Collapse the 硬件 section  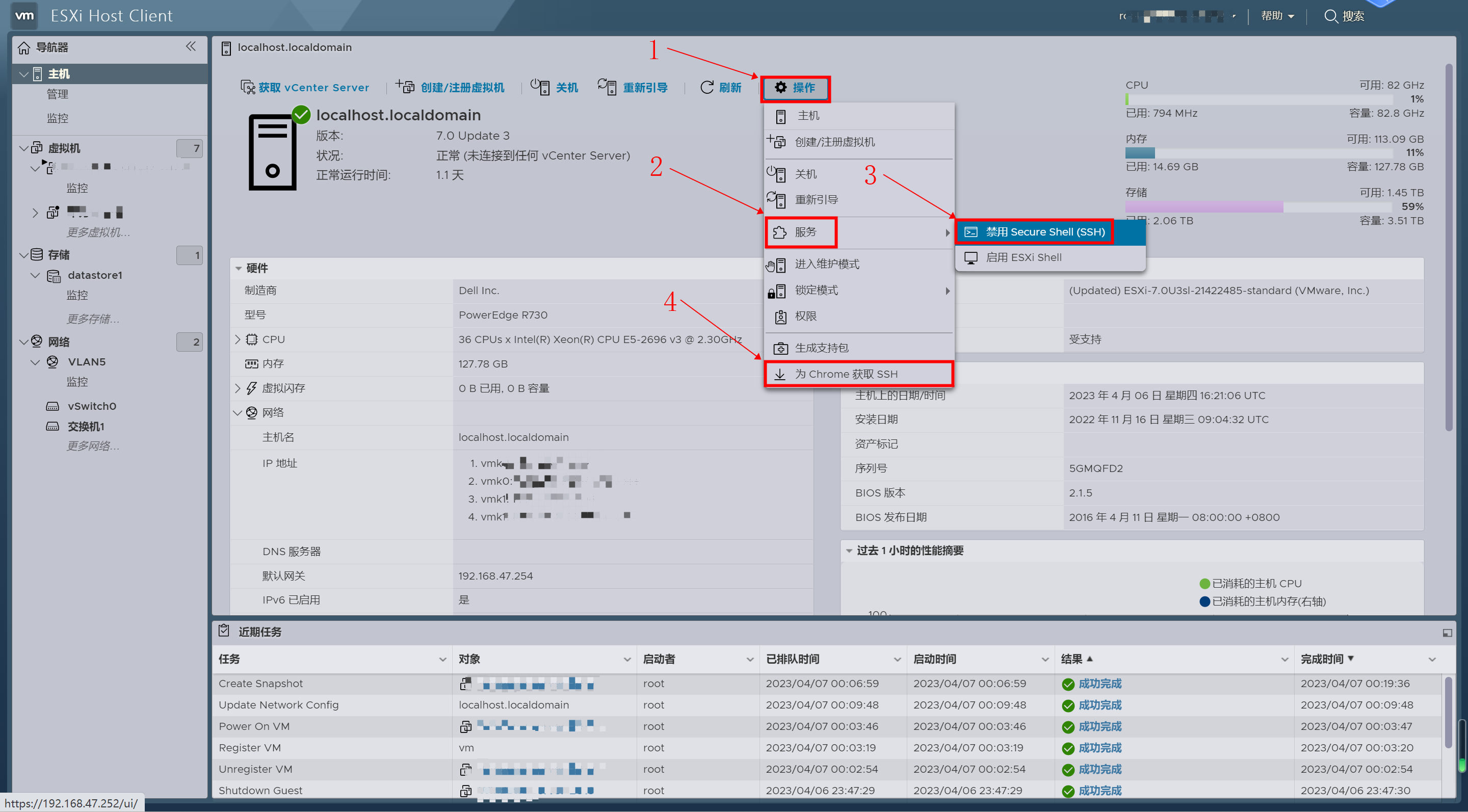pyautogui.click(x=238, y=269)
